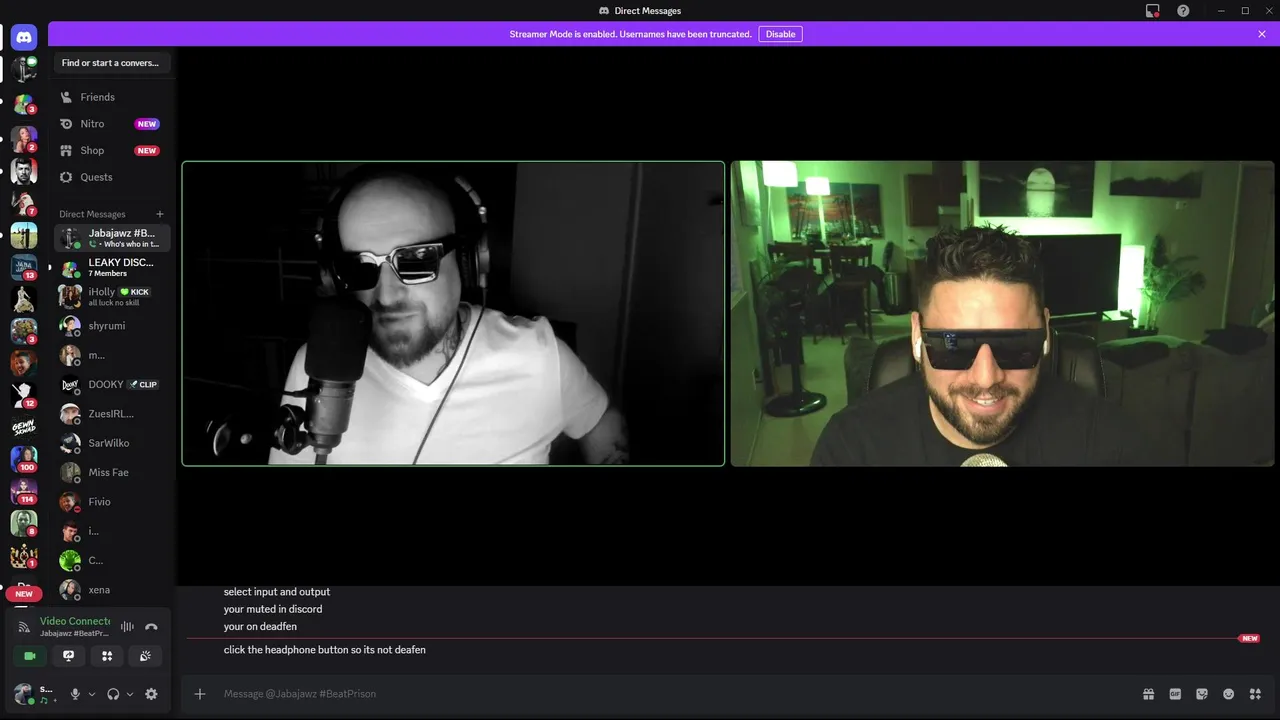Open Jabajawz #B... direct message

[112, 238]
